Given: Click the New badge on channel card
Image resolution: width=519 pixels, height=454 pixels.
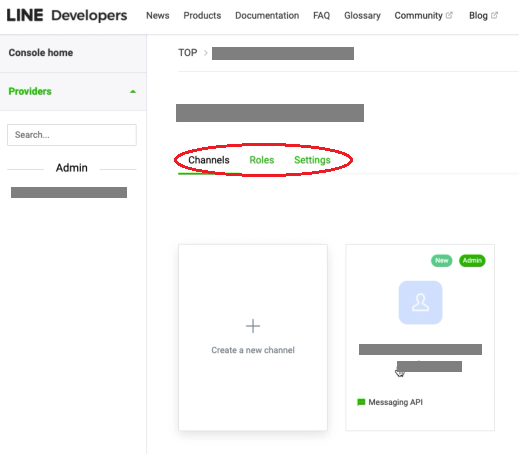Looking at the screenshot, I should 441,260.
